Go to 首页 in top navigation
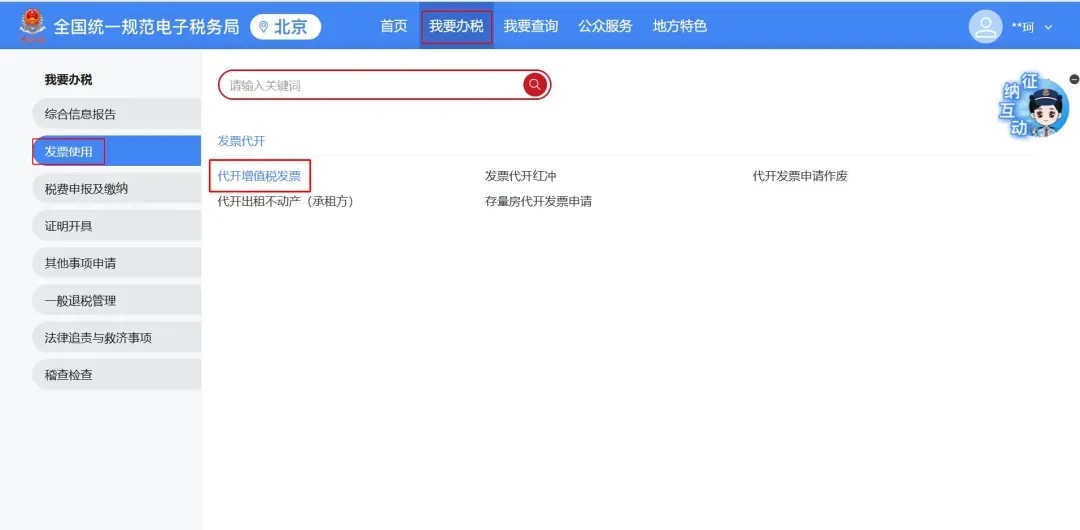 click(394, 26)
